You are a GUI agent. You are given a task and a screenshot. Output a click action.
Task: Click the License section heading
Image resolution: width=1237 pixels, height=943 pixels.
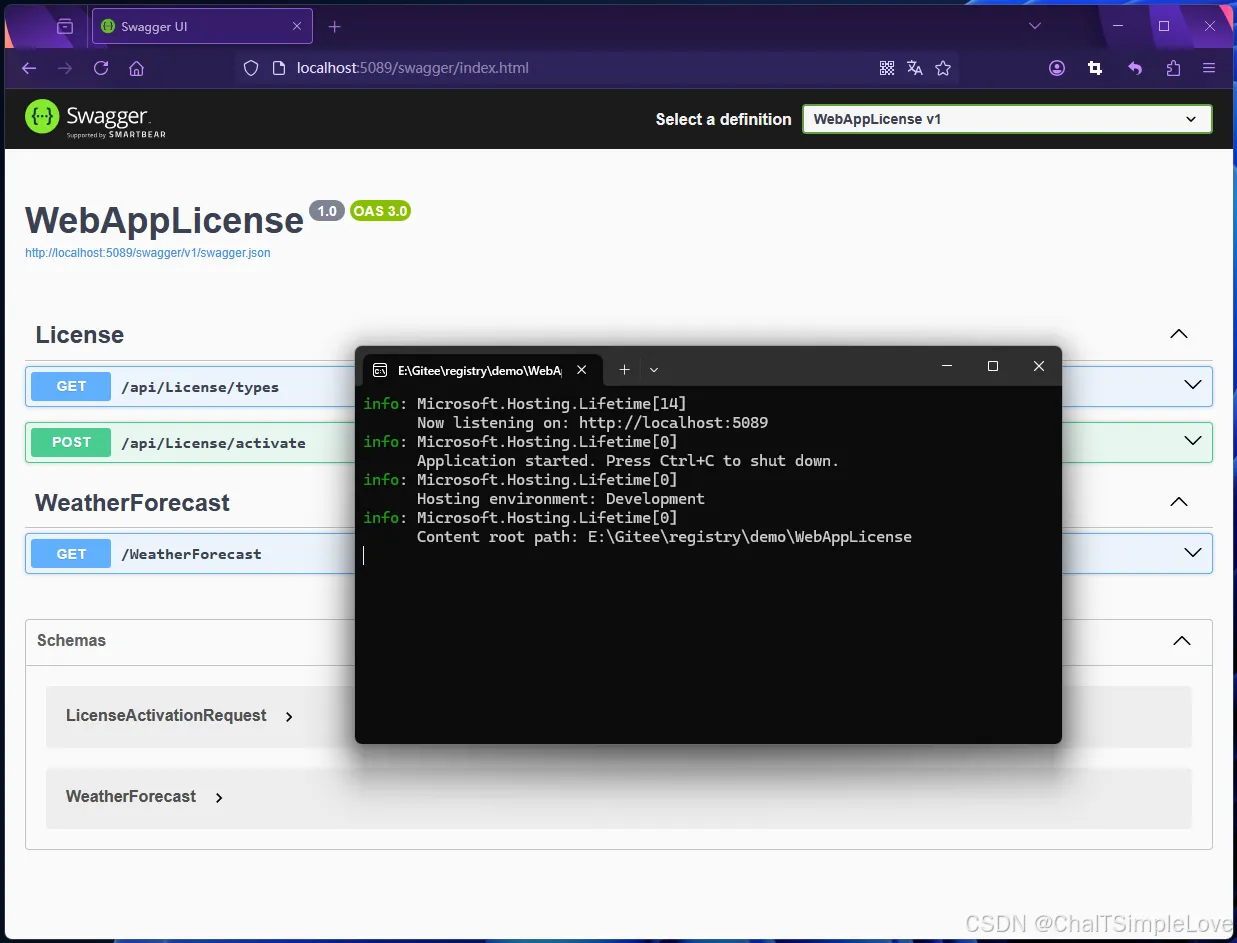[x=80, y=335]
